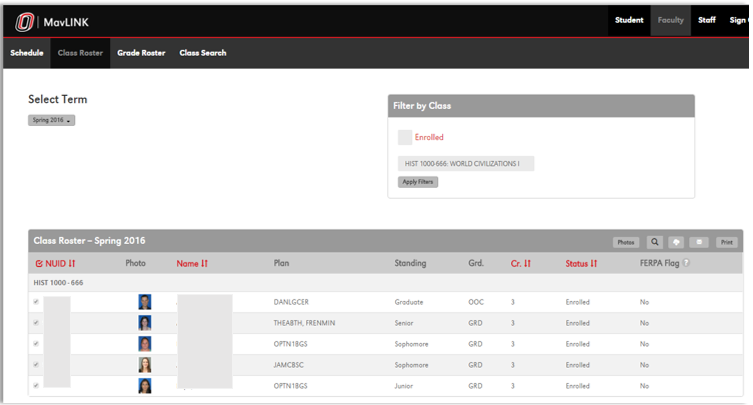Image resolution: width=753 pixels, height=405 pixels.
Task: Click the first student's photo thumbnail
Action: (x=145, y=302)
